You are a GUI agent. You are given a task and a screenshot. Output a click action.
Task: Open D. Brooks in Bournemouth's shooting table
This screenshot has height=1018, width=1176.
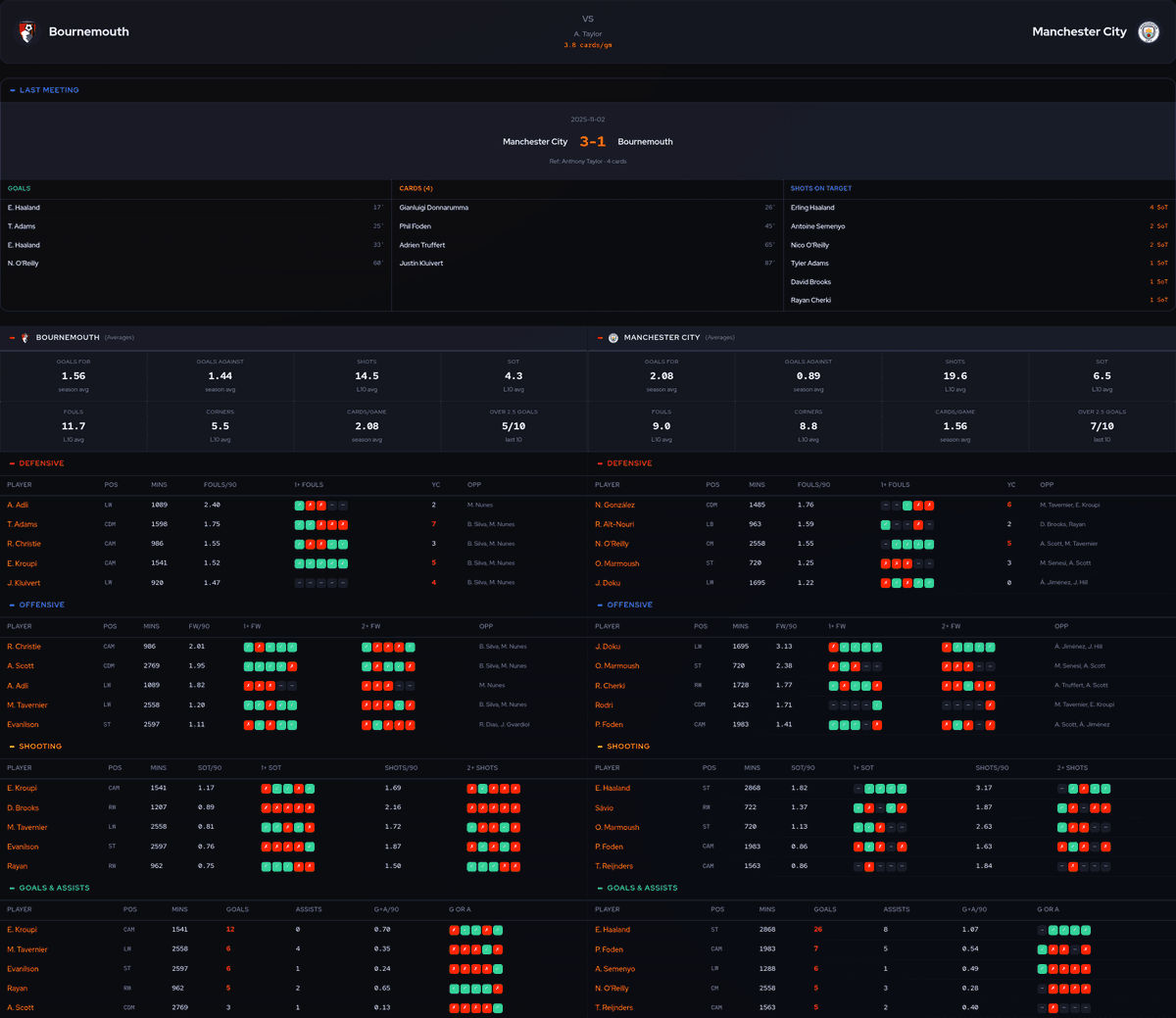tap(23, 808)
